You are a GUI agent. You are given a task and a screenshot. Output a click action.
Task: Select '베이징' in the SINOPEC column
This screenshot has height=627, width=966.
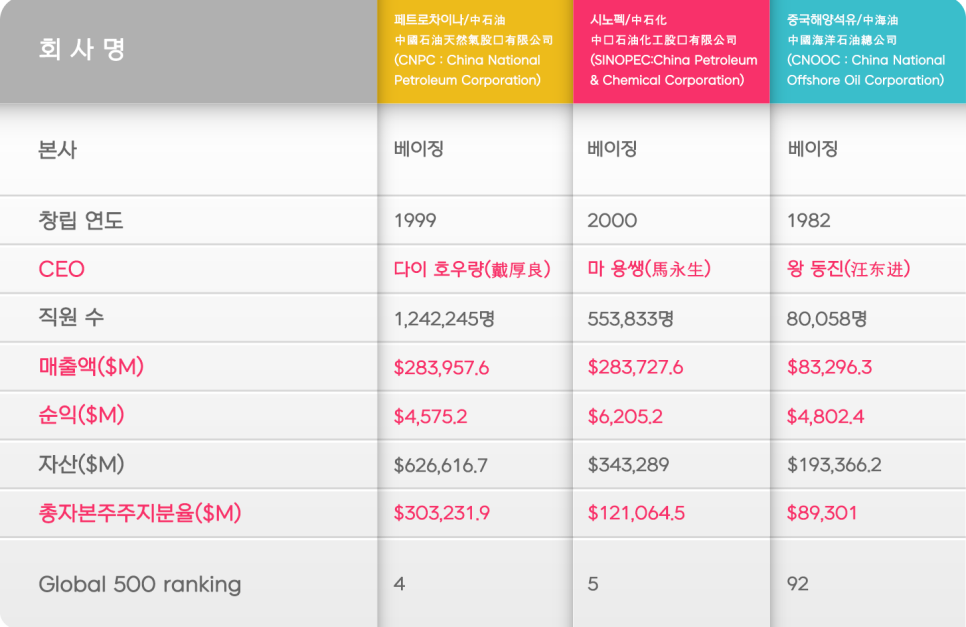(x=612, y=148)
